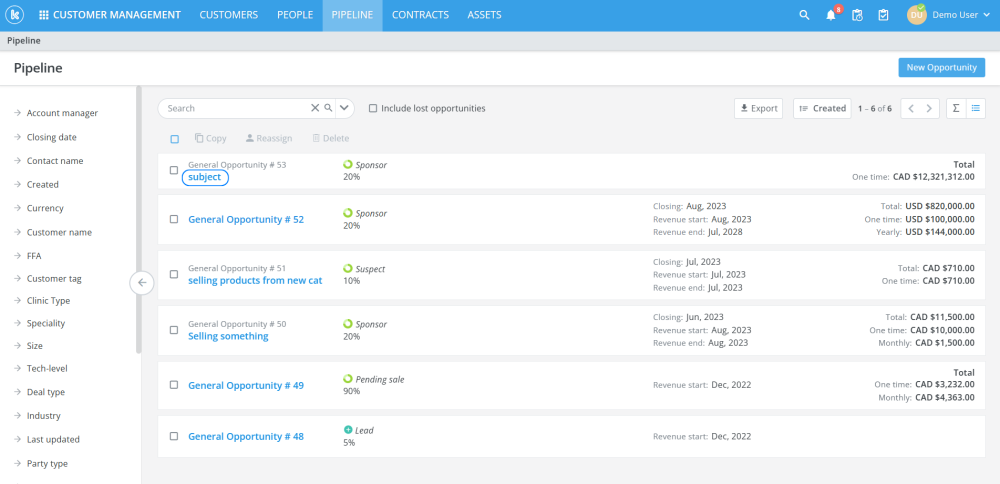Click Sponsor stage icon for Opportunity # 50
Viewport: 1000px width, 484px height.
[348, 323]
